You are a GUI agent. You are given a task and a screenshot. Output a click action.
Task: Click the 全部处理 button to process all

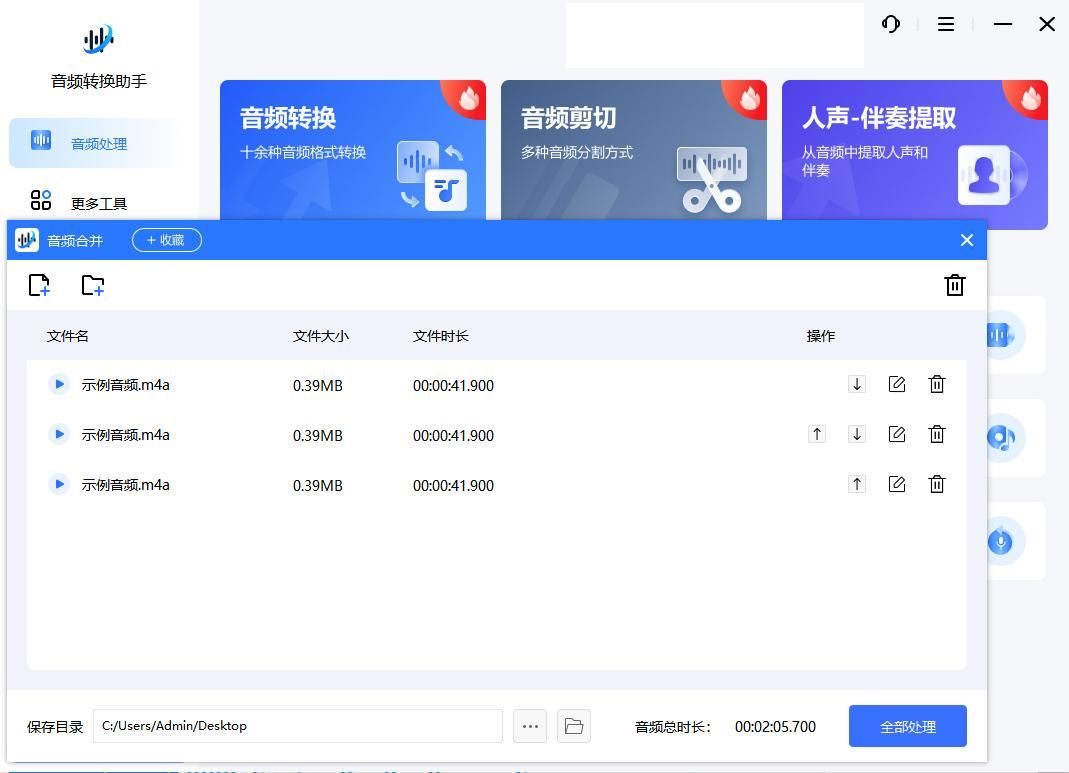coord(907,726)
